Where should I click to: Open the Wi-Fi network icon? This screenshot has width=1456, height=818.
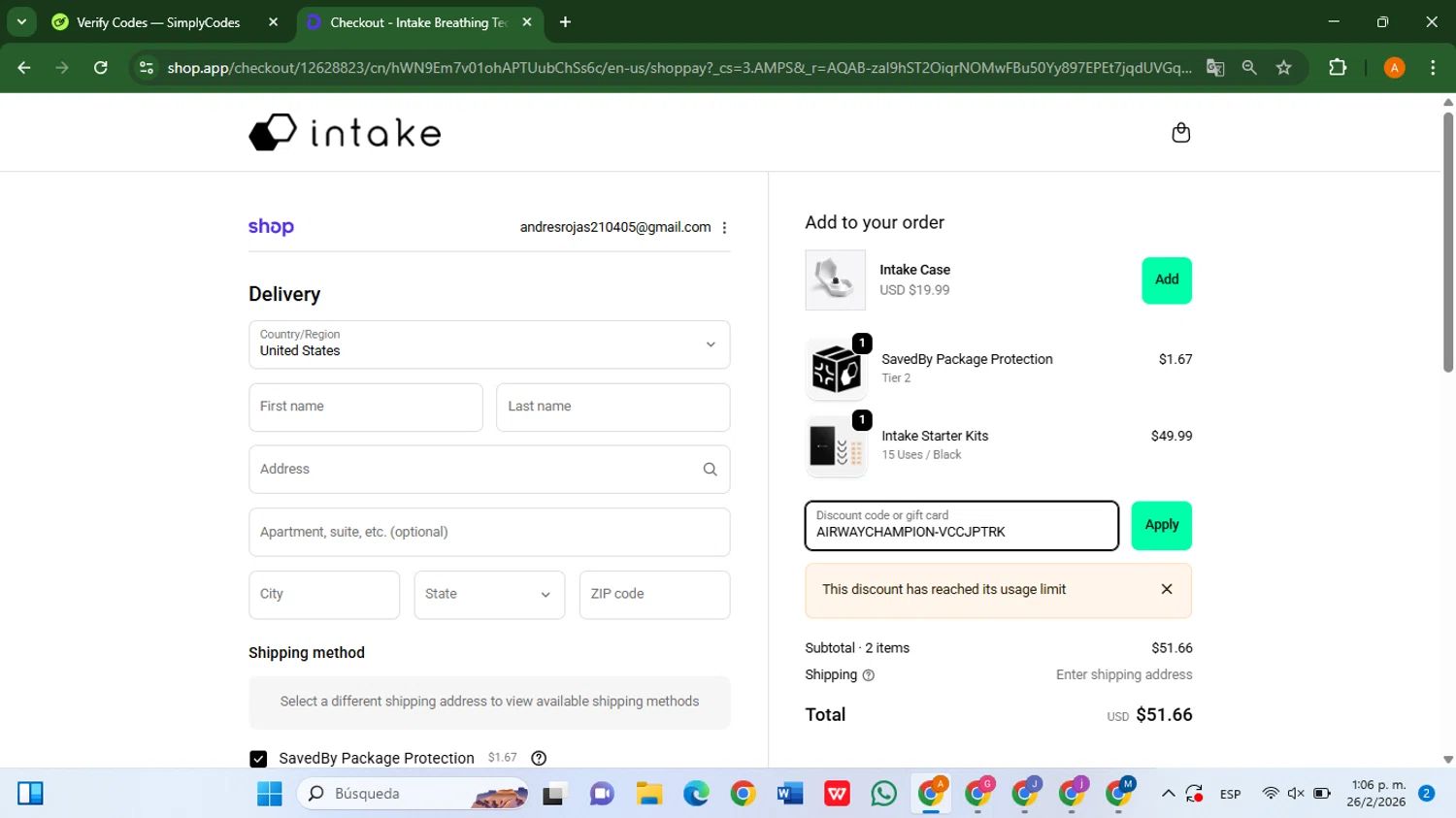(x=1271, y=794)
